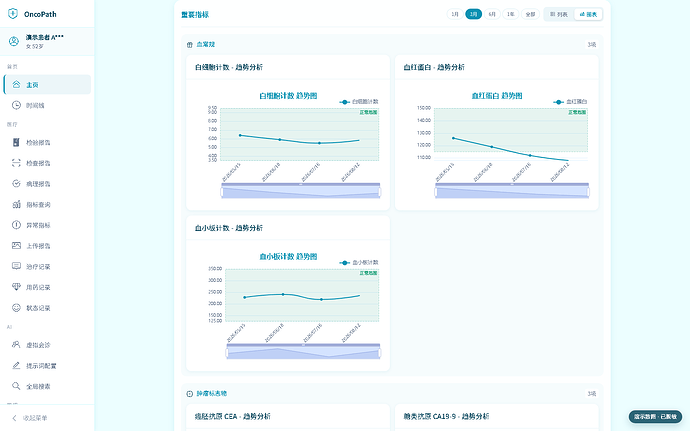Toggle the 血红蛋白 legend series
This screenshot has width=690, height=431.
click(570, 102)
